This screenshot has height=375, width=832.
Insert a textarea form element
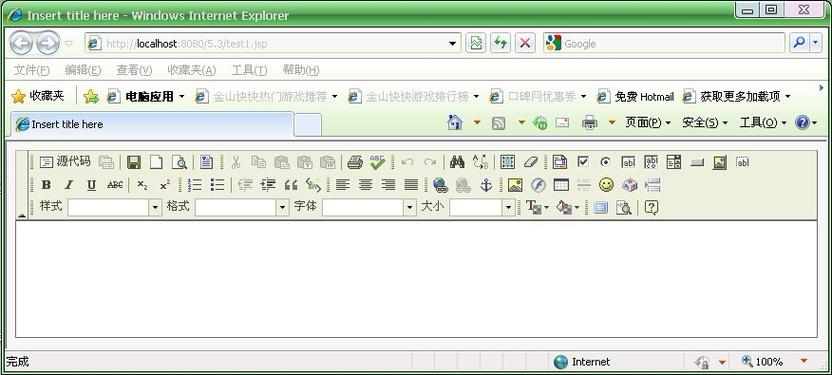click(x=651, y=162)
